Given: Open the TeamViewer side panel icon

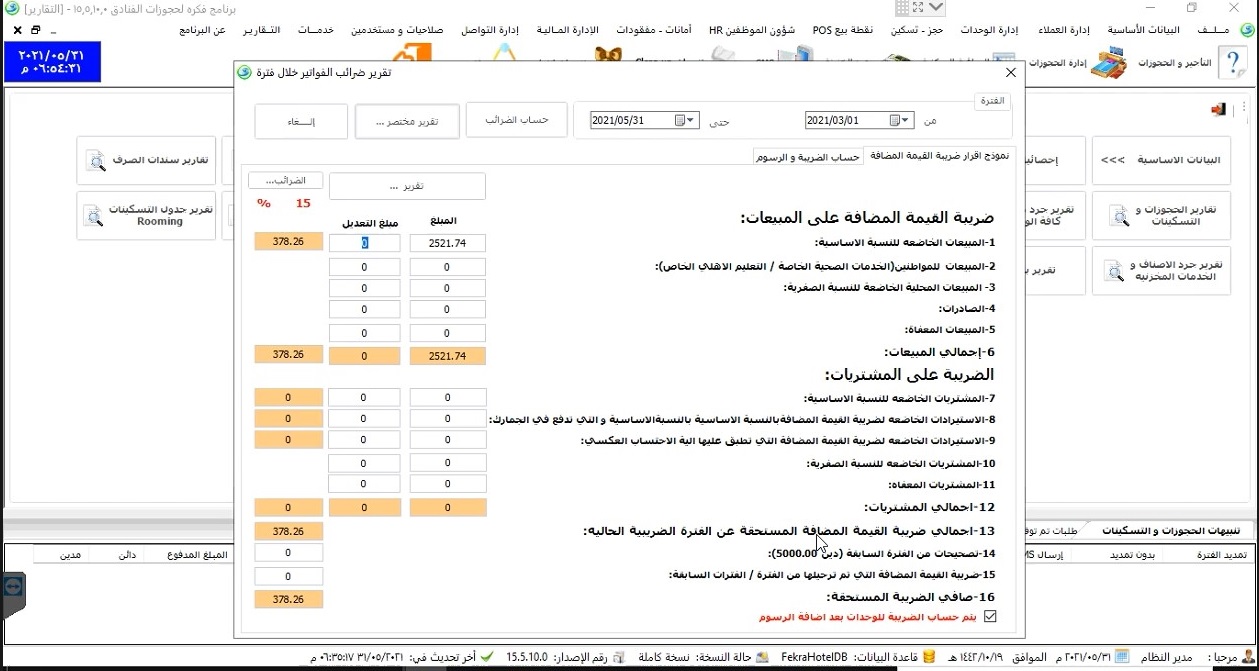Looking at the screenshot, I should click(12, 588).
